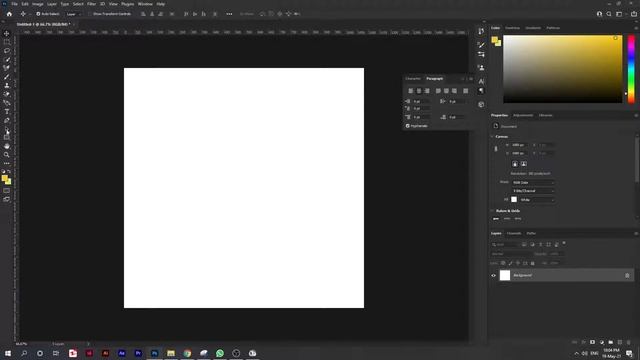Open the History panel icon in collapsed dock
This screenshot has height=360, width=640.
pos(481,31)
